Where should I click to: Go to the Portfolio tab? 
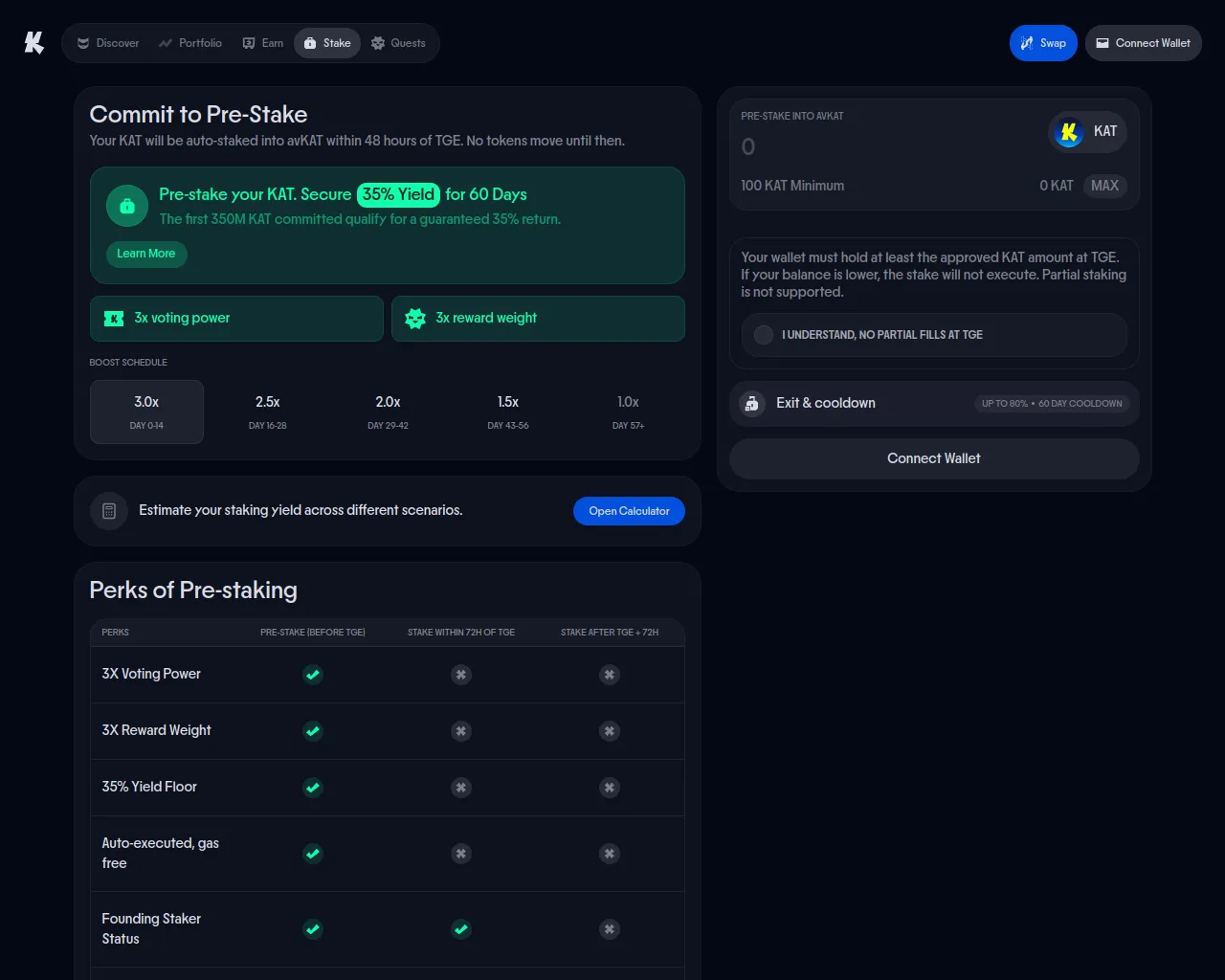(190, 43)
